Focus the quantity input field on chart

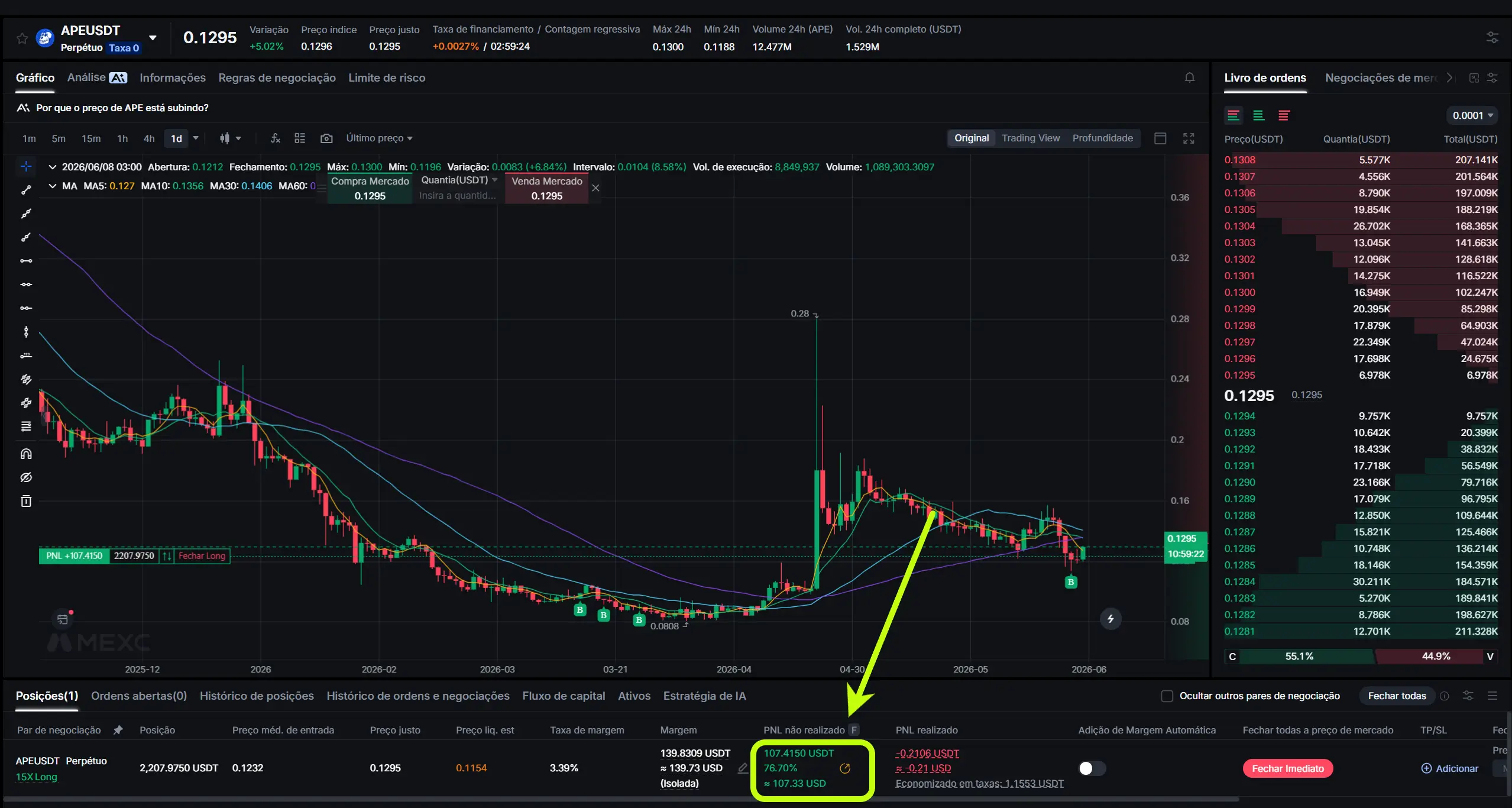(458, 195)
